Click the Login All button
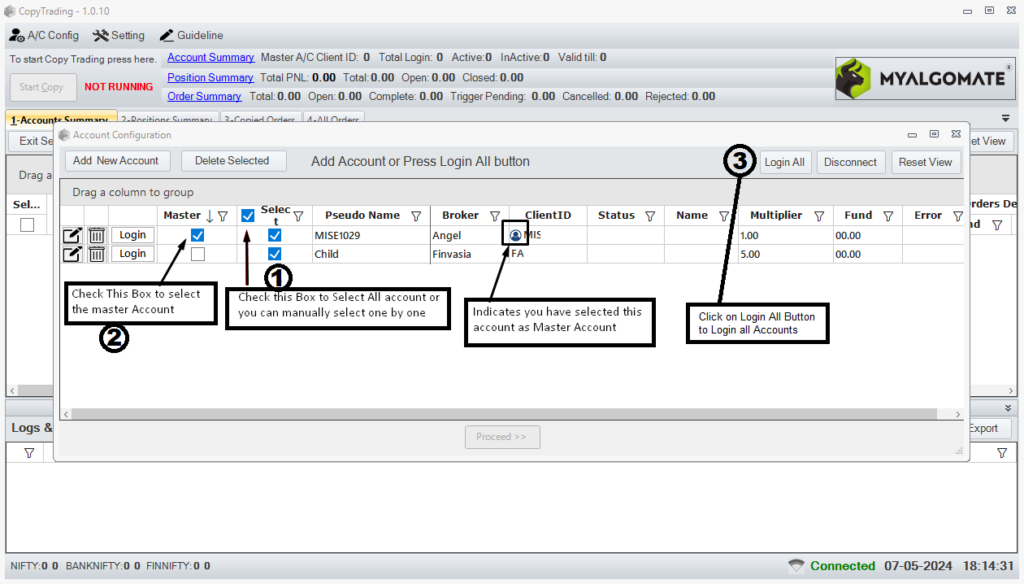This screenshot has height=584, width=1024. click(x=784, y=162)
